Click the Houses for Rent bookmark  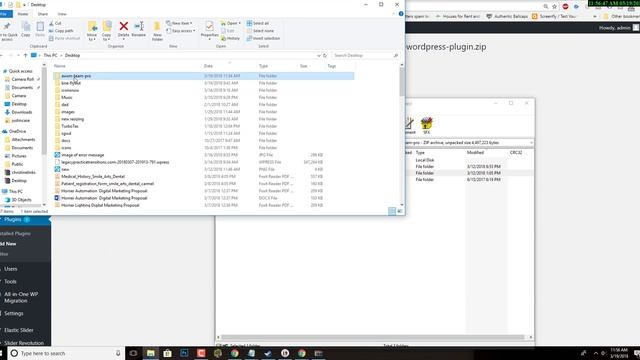(457, 16)
